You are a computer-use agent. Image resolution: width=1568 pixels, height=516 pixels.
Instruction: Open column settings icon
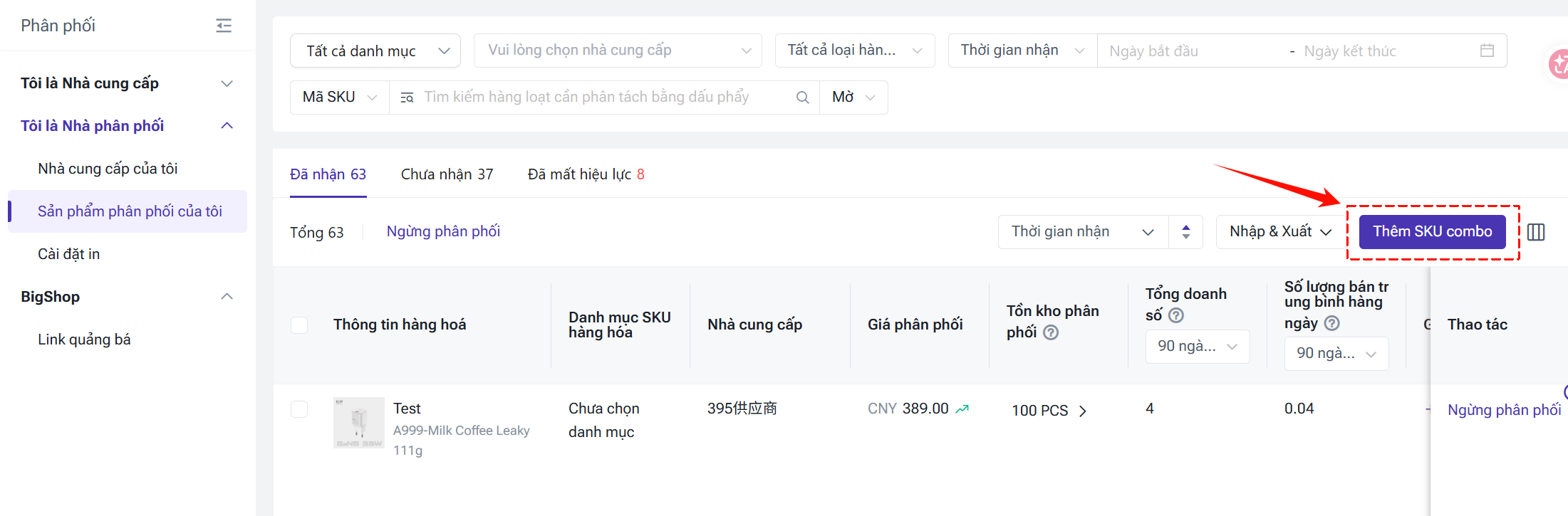click(1536, 232)
